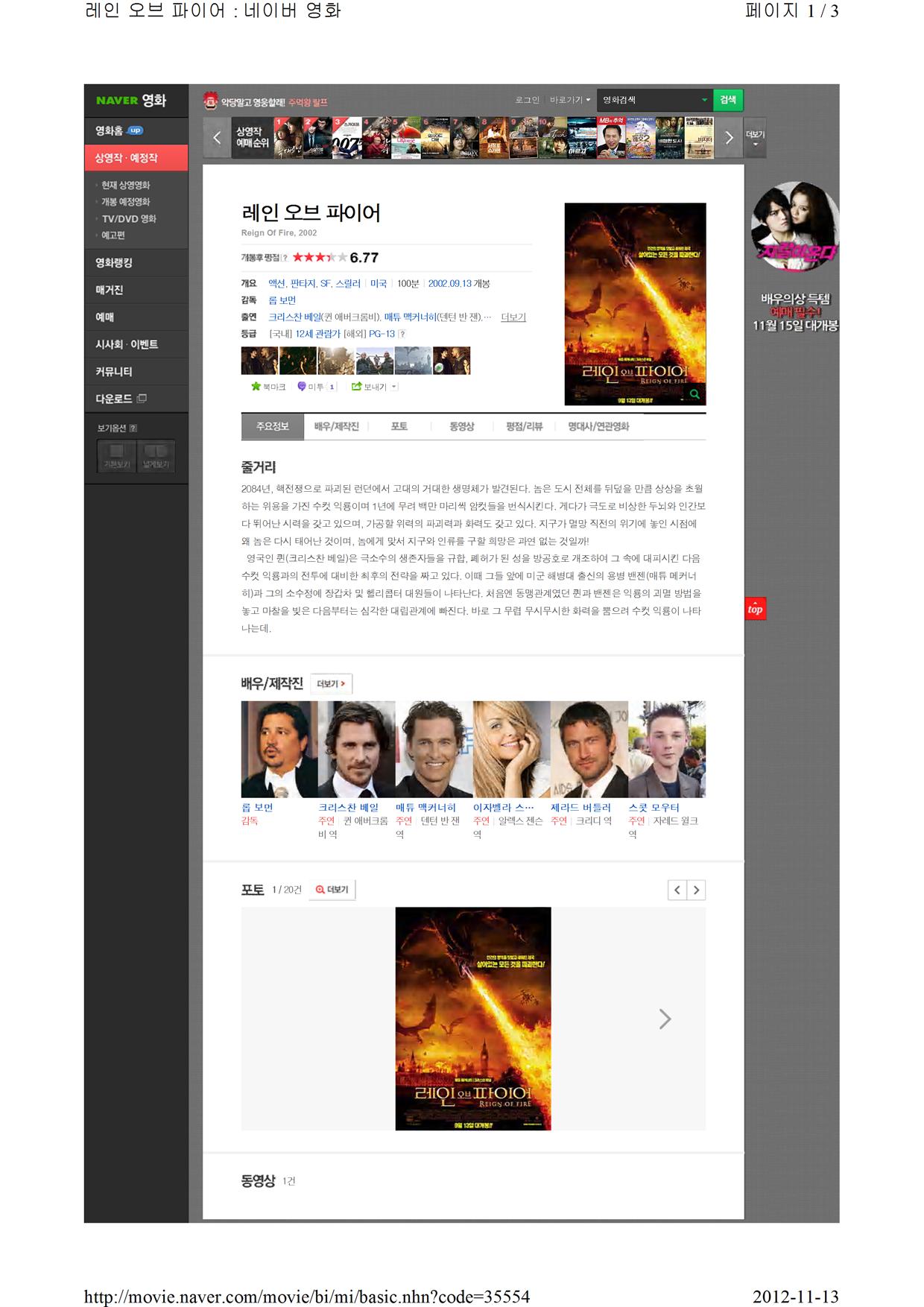The image size is (924, 1307).
Task: Switch to 평점/리뷰 tab
Action: [525, 427]
